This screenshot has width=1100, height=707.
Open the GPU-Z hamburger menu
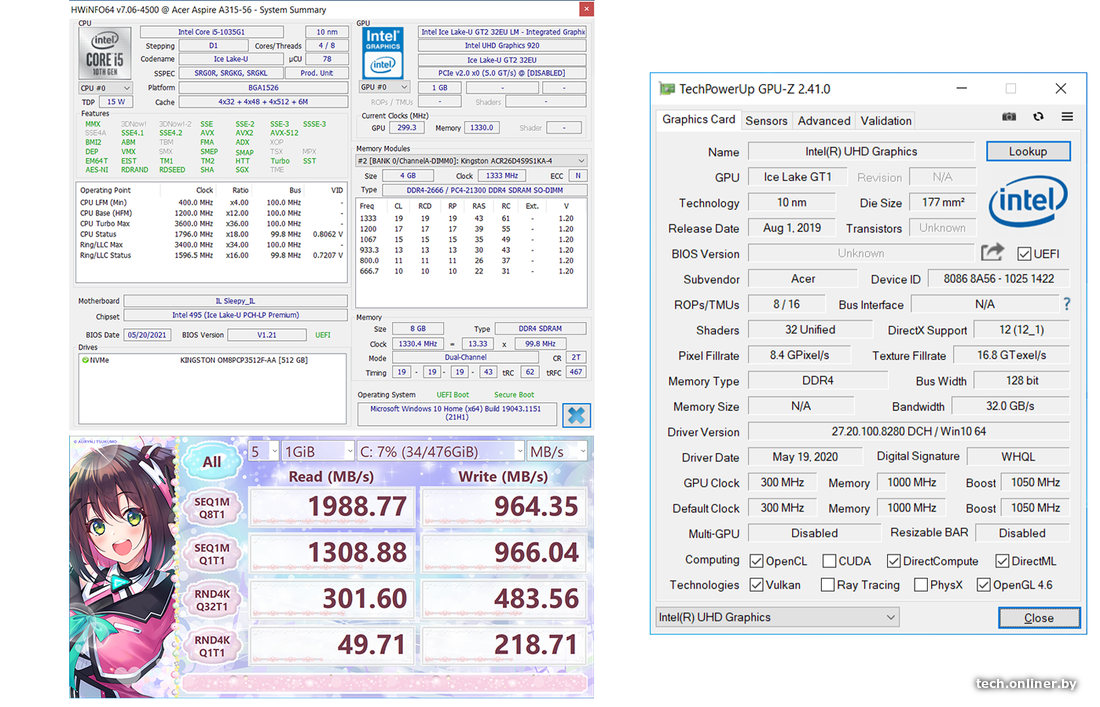click(1067, 117)
